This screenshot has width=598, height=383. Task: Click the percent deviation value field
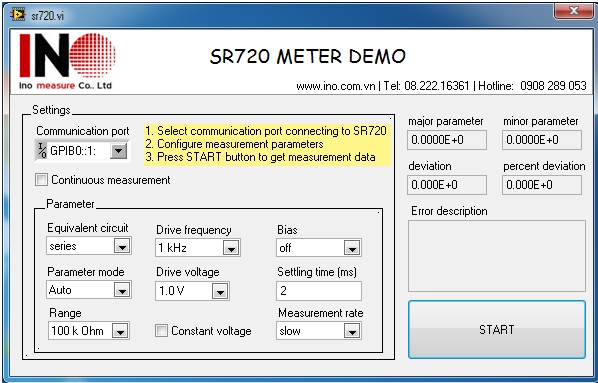tap(542, 185)
